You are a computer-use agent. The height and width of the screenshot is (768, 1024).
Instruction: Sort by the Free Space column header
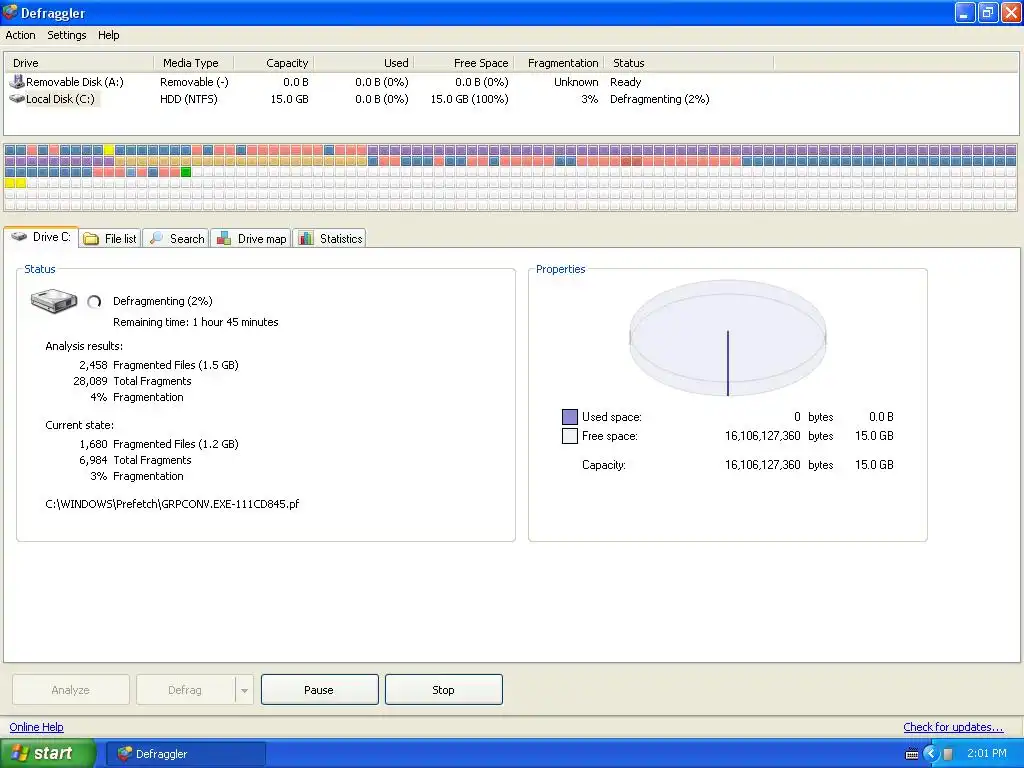[464, 63]
